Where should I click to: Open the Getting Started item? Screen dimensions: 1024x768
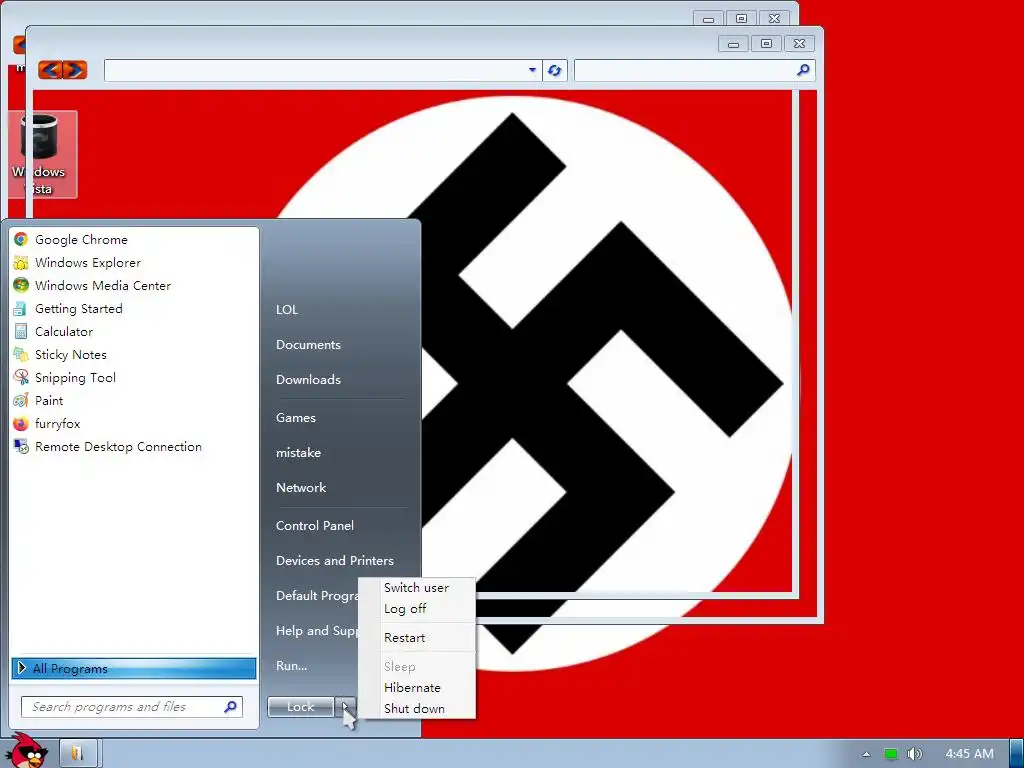[78, 308]
